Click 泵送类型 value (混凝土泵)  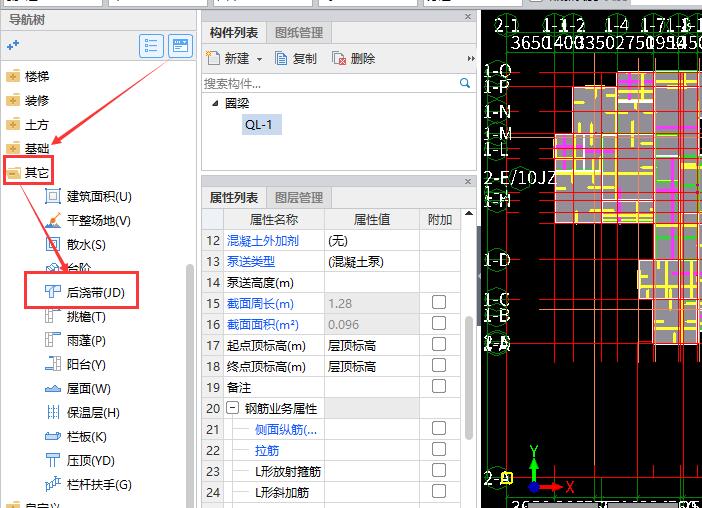tap(372, 262)
